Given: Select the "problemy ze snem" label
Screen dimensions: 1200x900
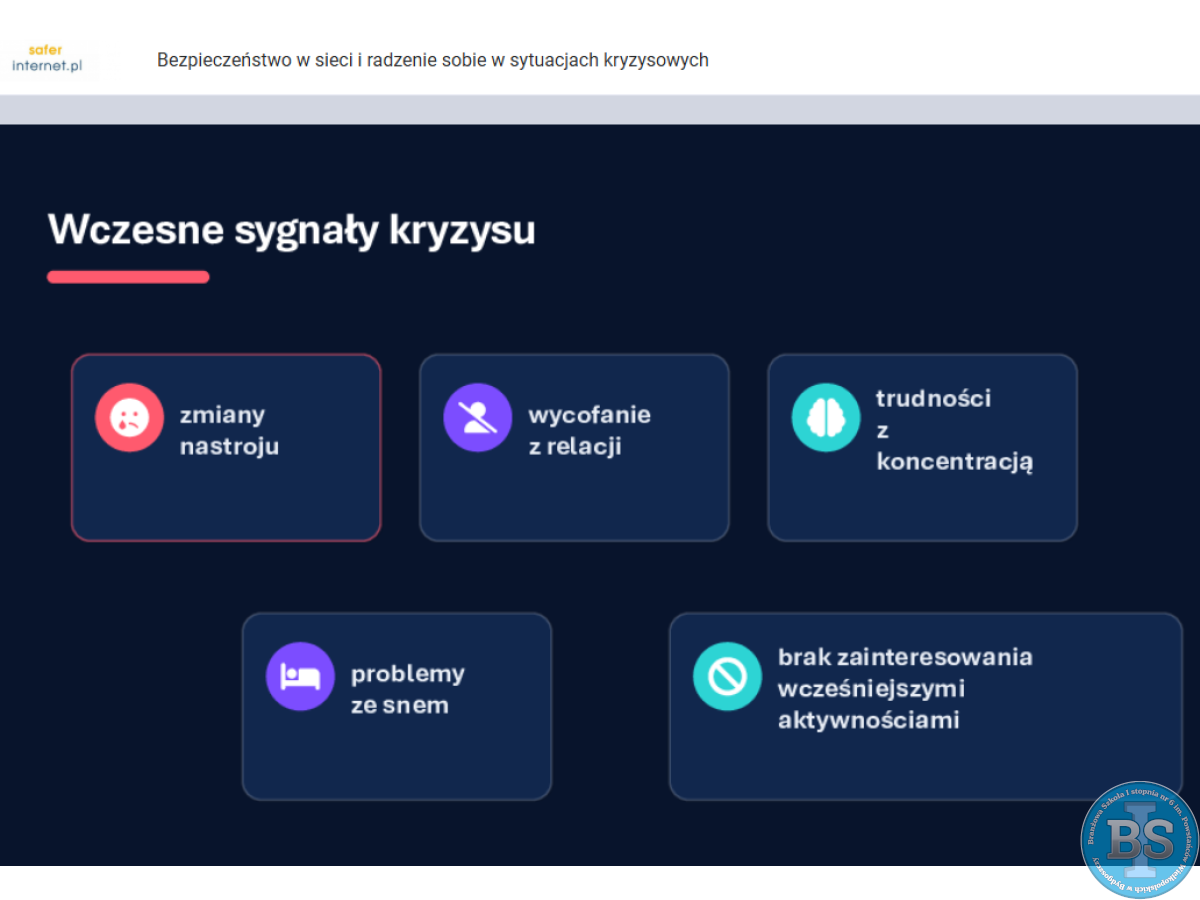Looking at the screenshot, I should pyautogui.click(x=407, y=689).
